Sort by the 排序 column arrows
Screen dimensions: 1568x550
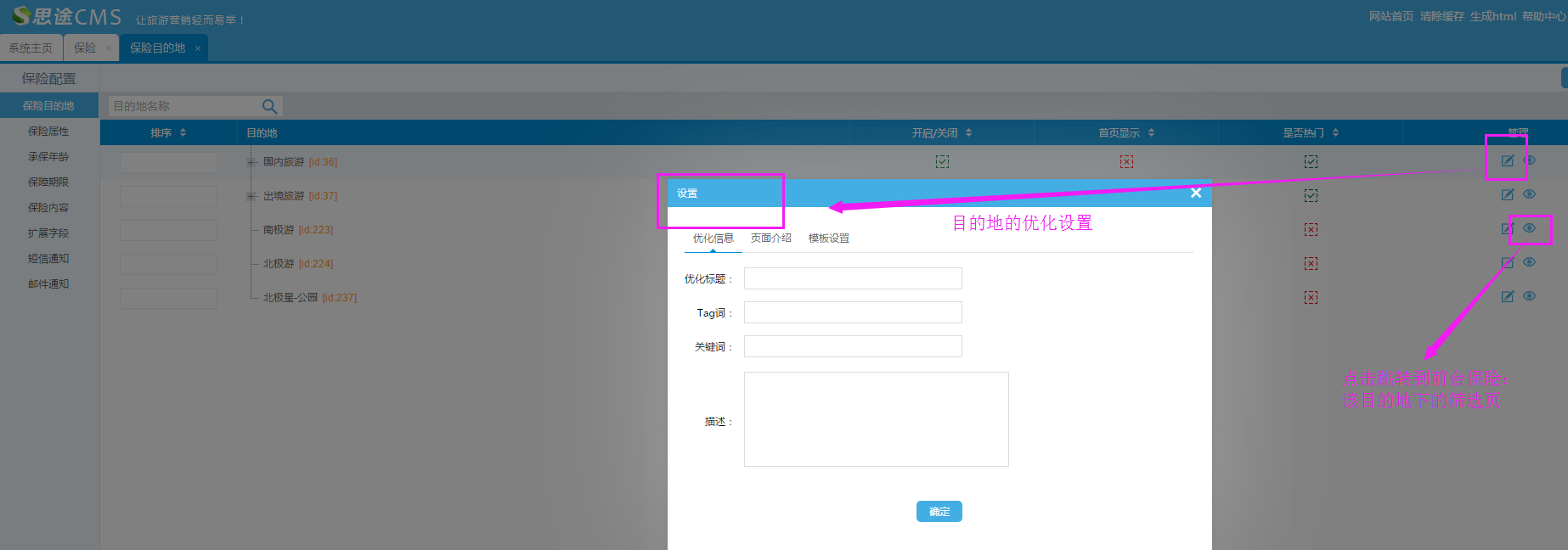(x=183, y=133)
